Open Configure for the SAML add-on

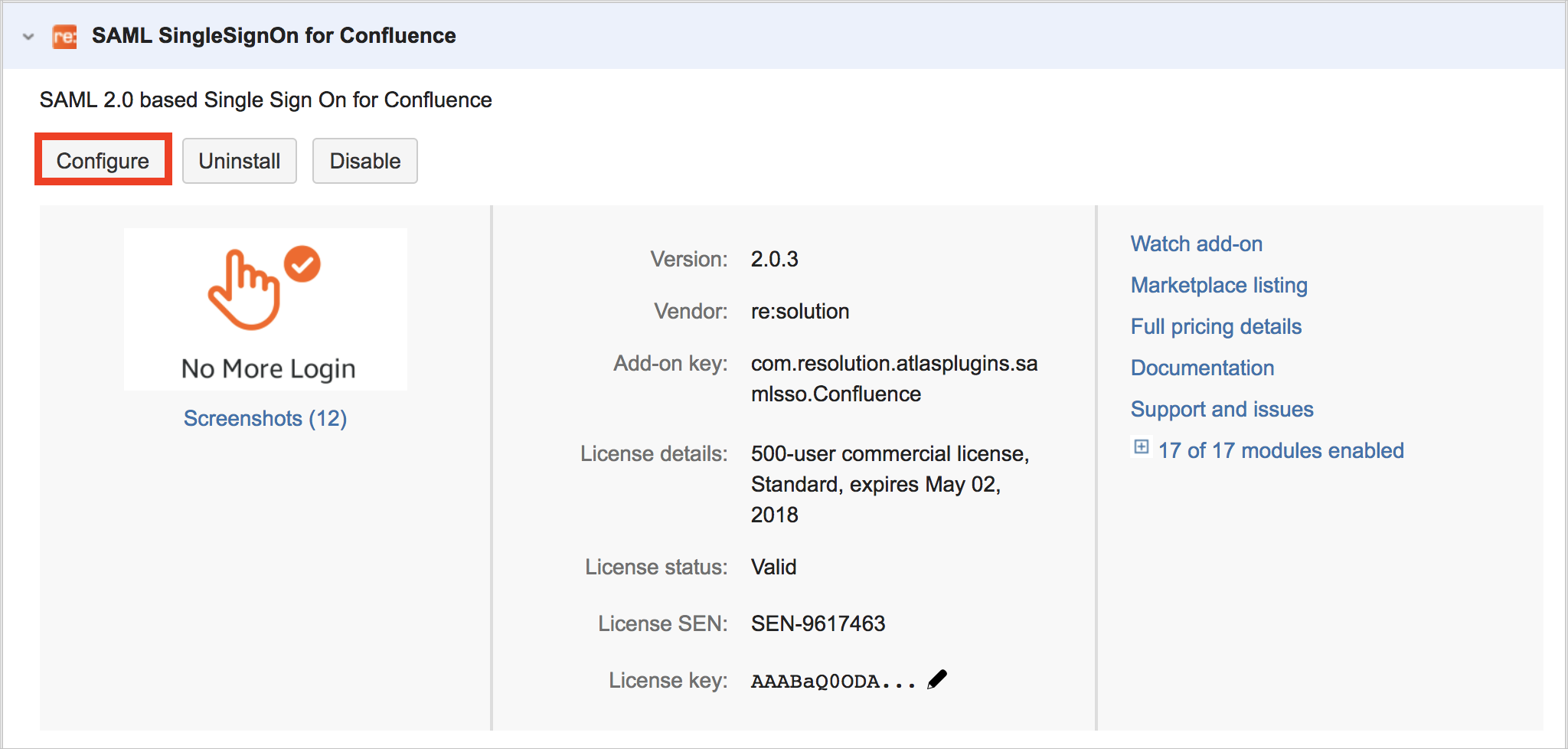tap(103, 161)
